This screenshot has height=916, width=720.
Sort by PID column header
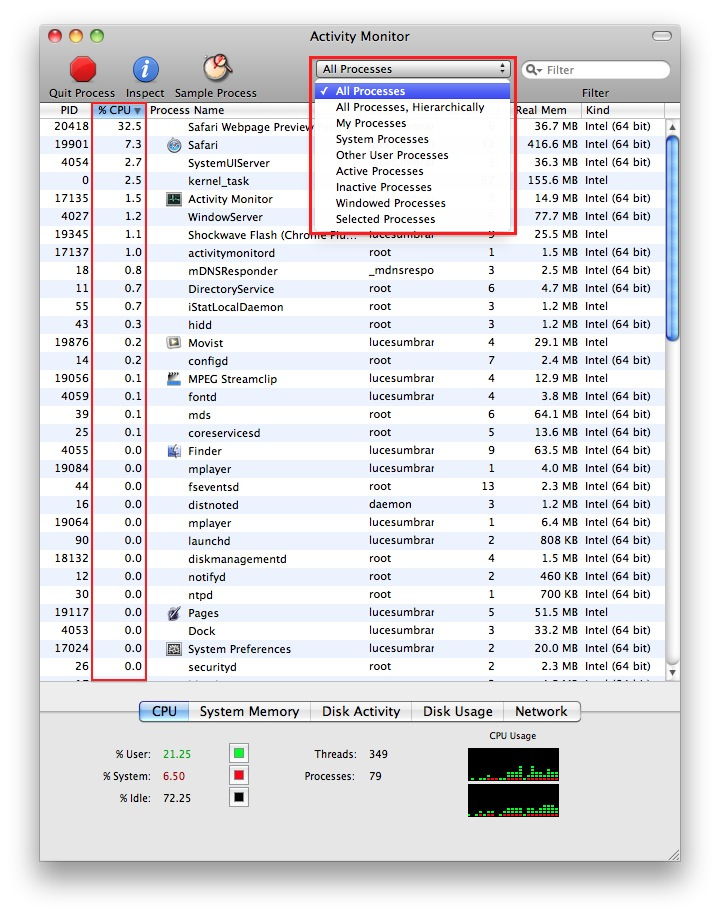(x=66, y=110)
